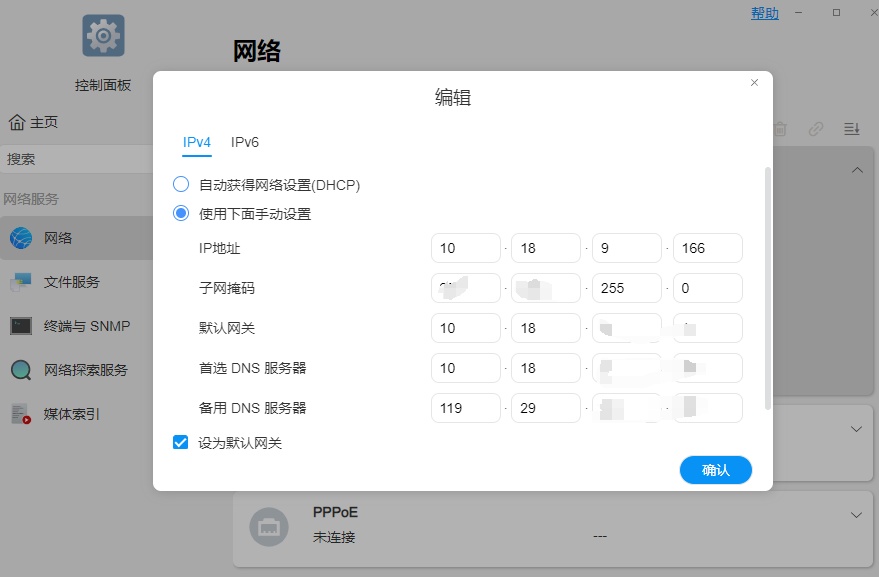Click the 确认 confirm button

716,470
